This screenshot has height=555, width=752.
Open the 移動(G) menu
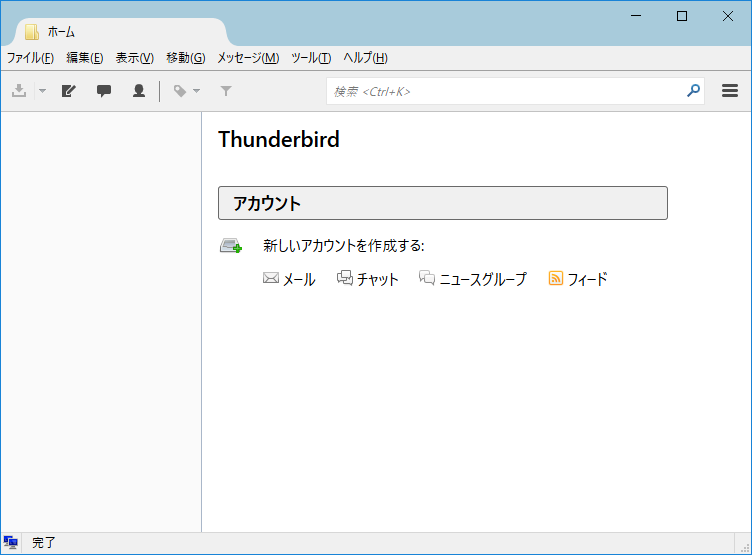[186, 58]
